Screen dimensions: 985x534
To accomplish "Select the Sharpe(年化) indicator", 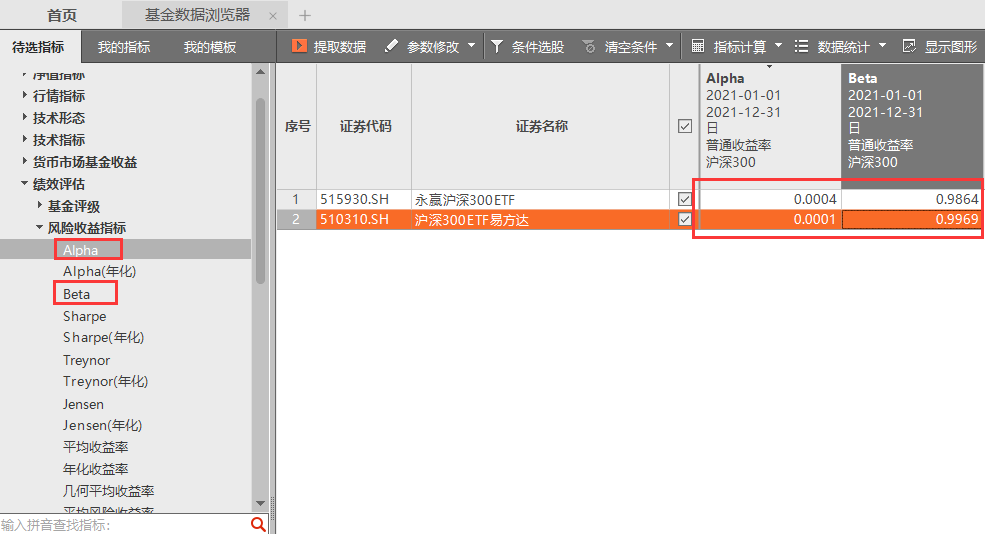I will [103, 337].
